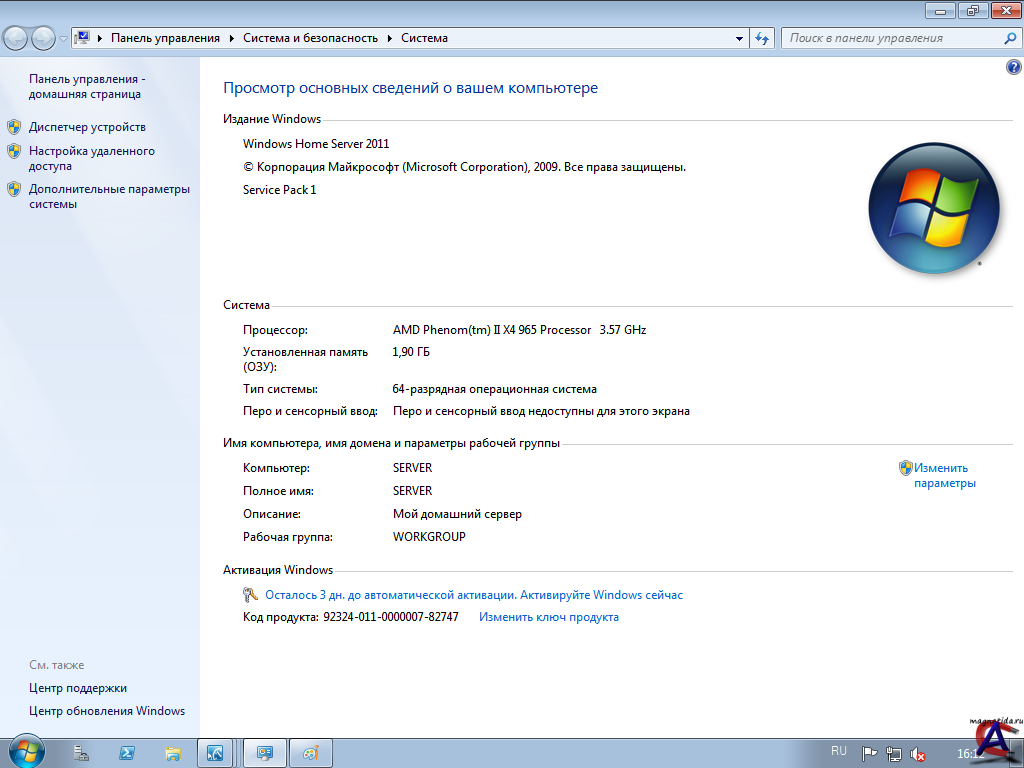Image resolution: width=1024 pixels, height=768 pixels.
Task: Open help with the question mark icon
Action: (1012, 67)
